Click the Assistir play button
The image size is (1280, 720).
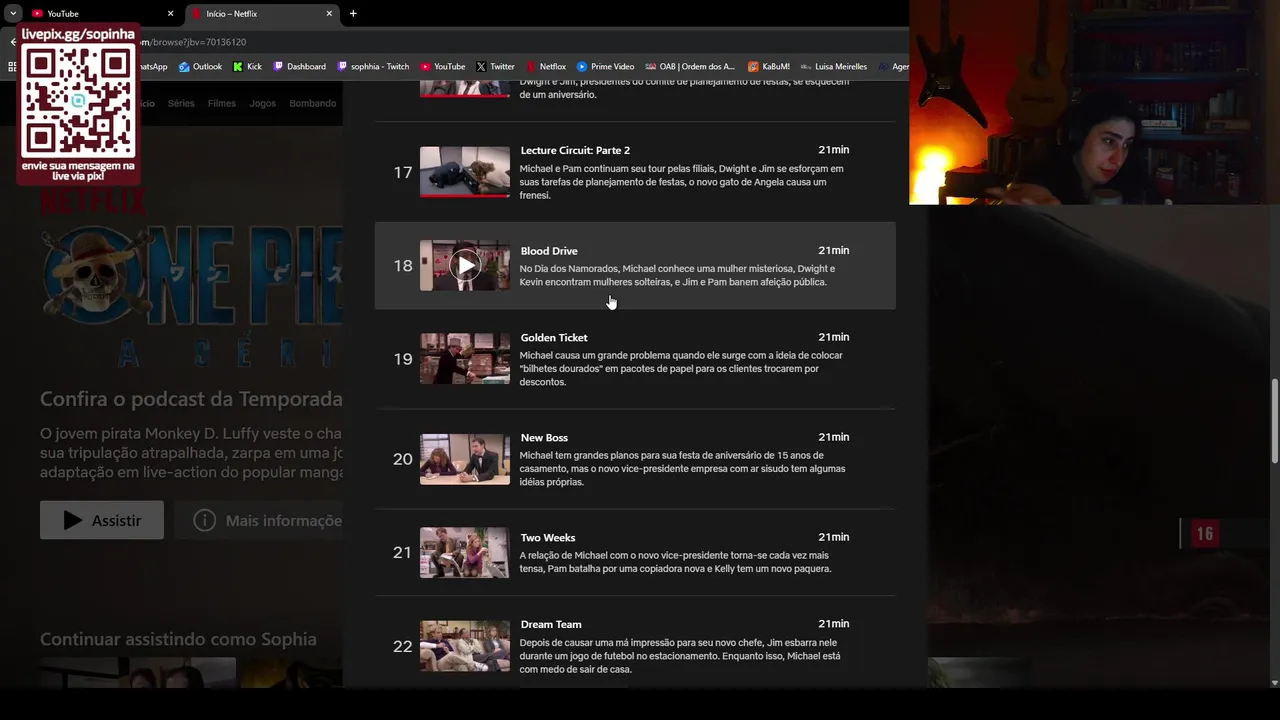pos(102,520)
